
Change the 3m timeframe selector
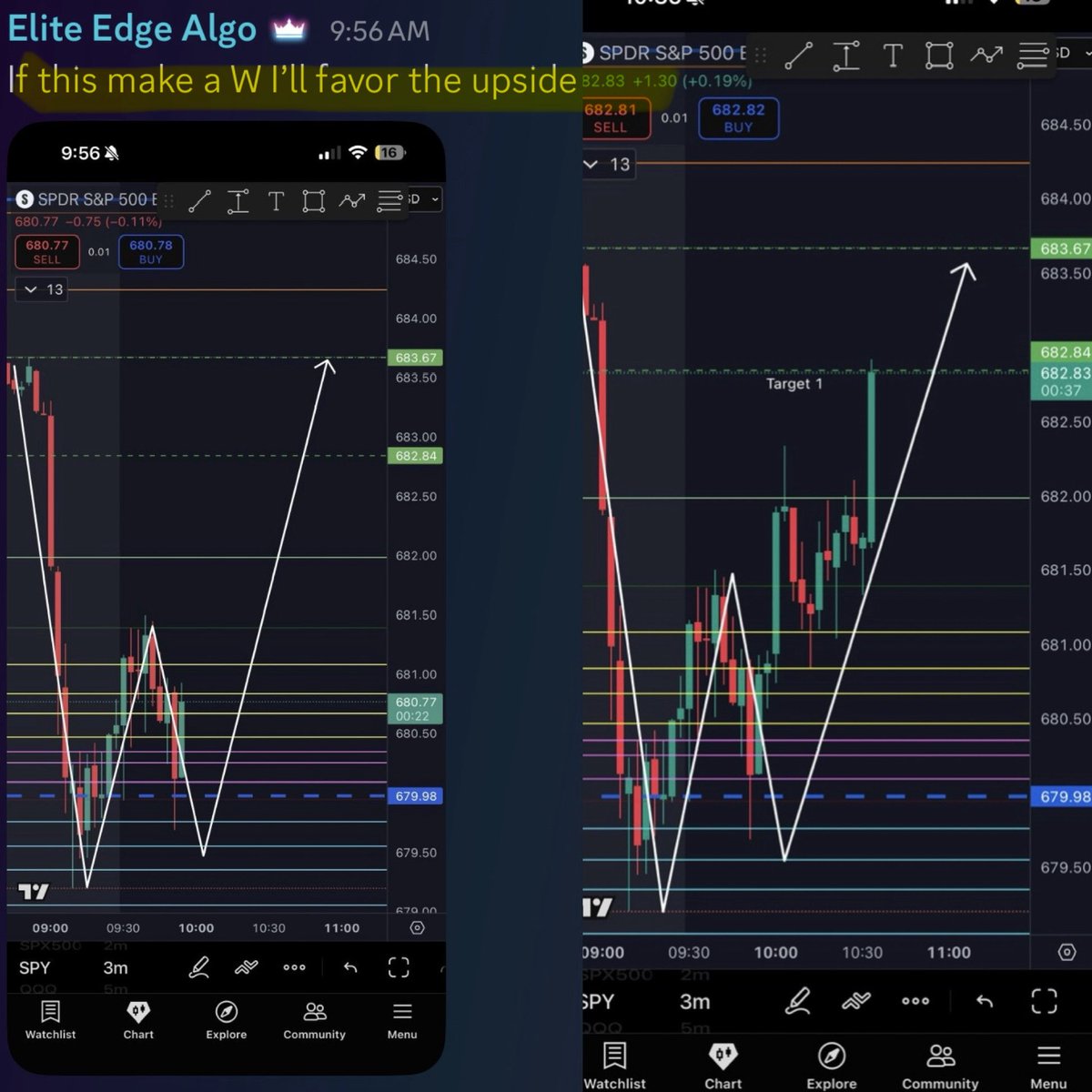pyautogui.click(x=116, y=967)
